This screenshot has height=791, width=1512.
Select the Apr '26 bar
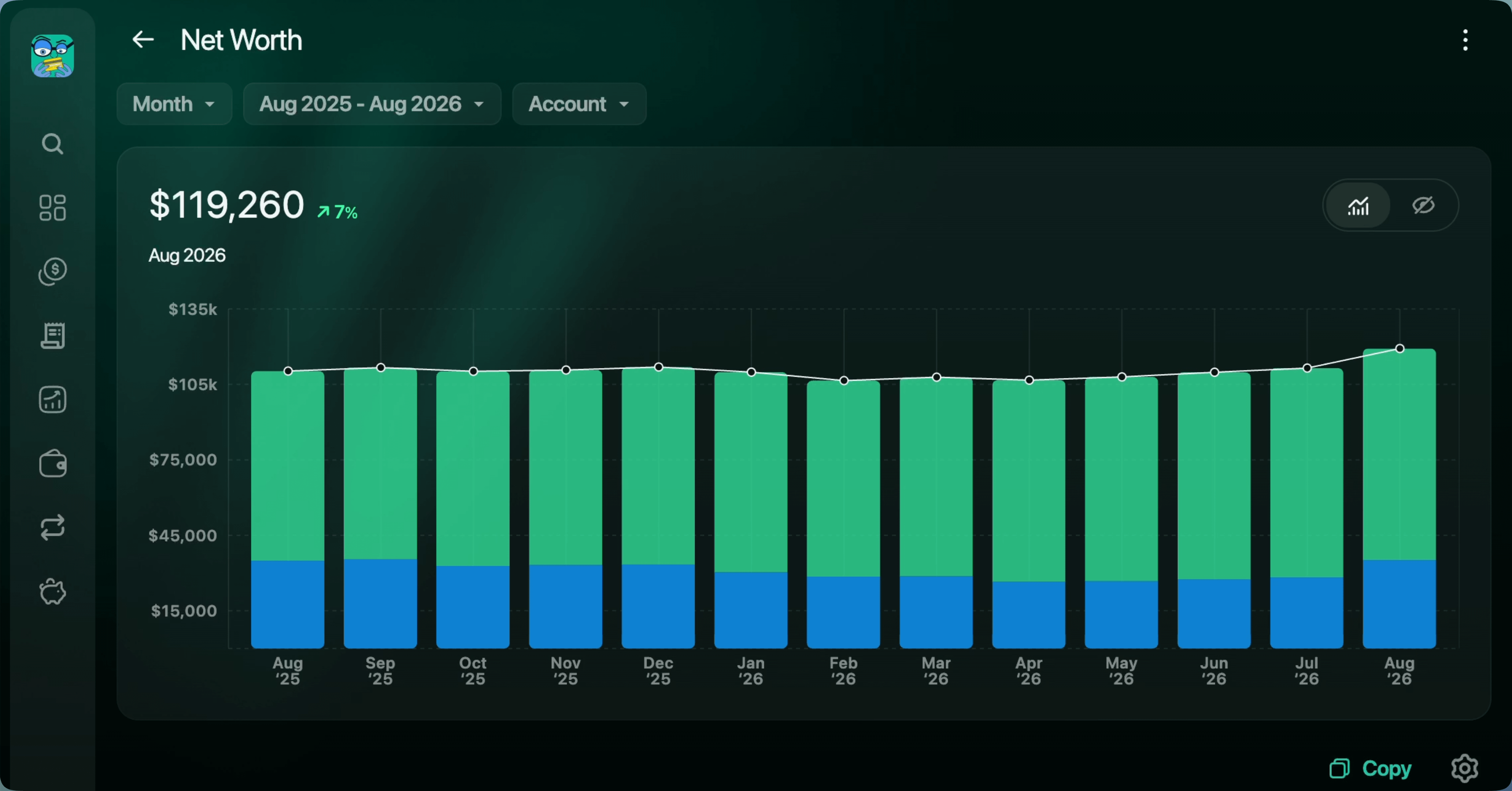click(x=1029, y=514)
